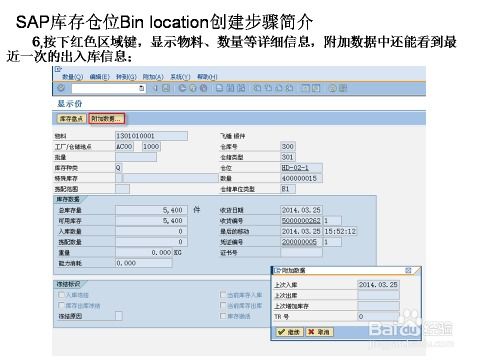Click the empty 批量 field
The image size is (480, 360).
136,157
